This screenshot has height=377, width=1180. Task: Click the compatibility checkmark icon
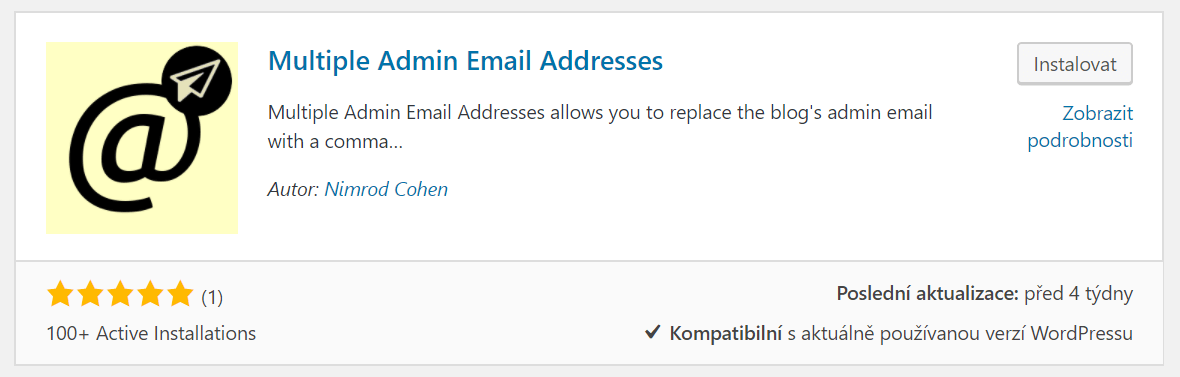click(x=653, y=332)
